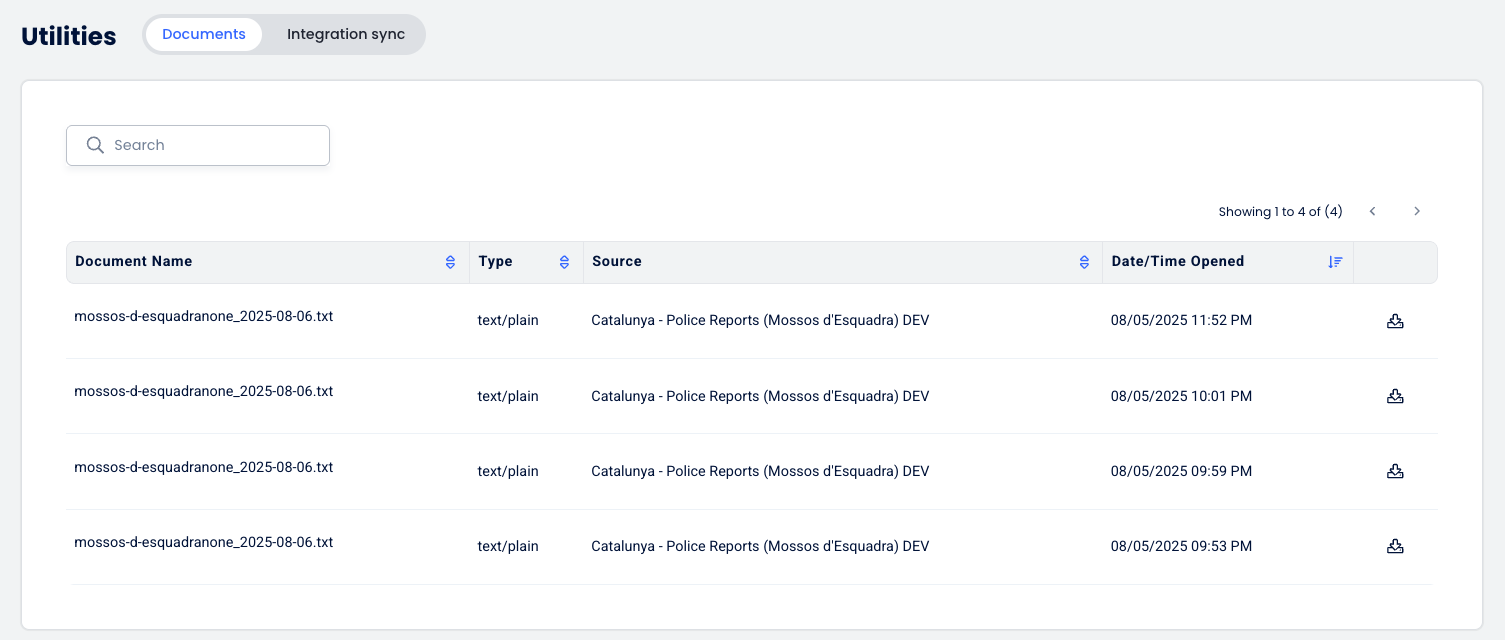The width and height of the screenshot is (1505, 640).
Task: Click the Source column header label
Action: pyautogui.click(x=617, y=261)
